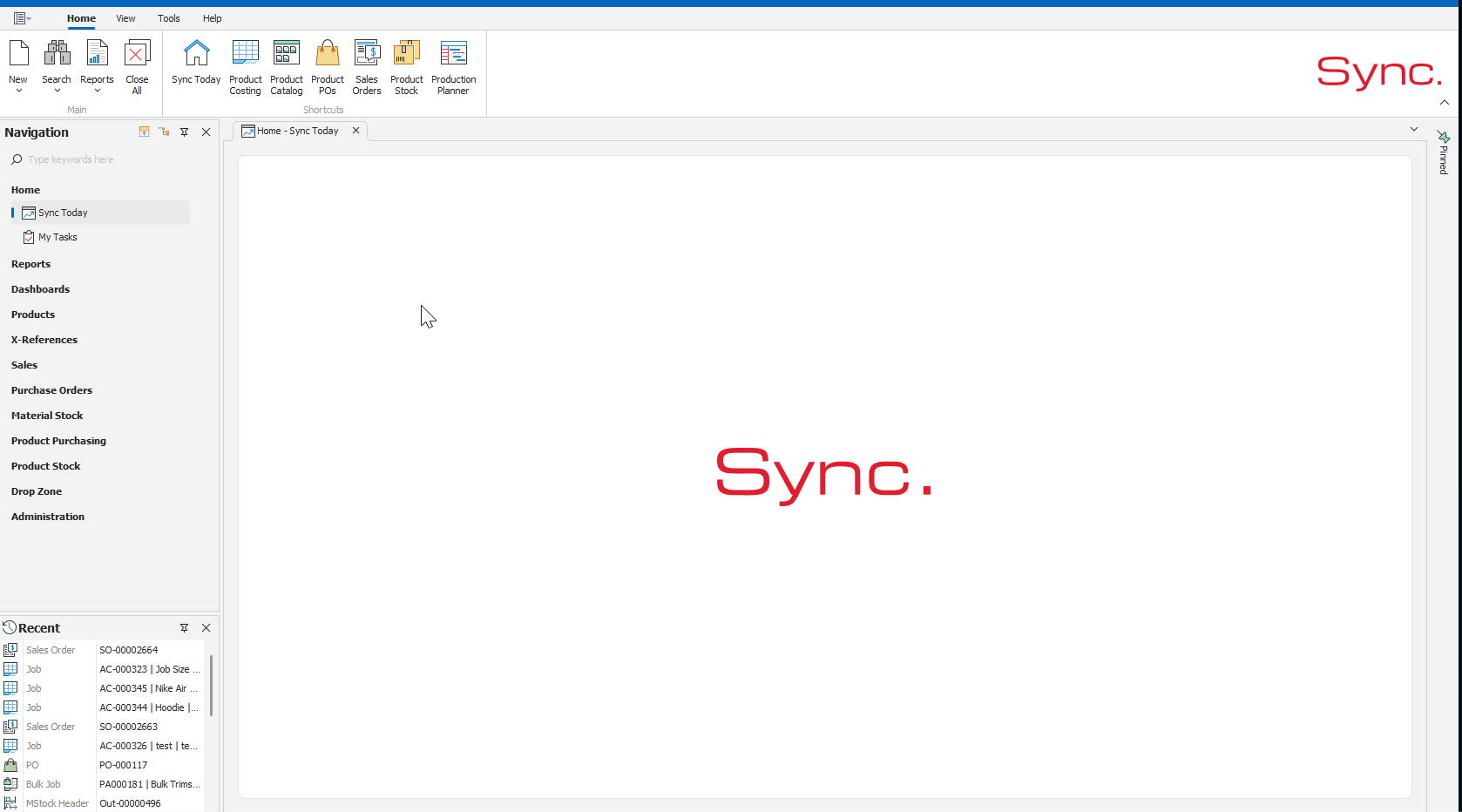Open Product Purchasing in navigation

point(58,441)
